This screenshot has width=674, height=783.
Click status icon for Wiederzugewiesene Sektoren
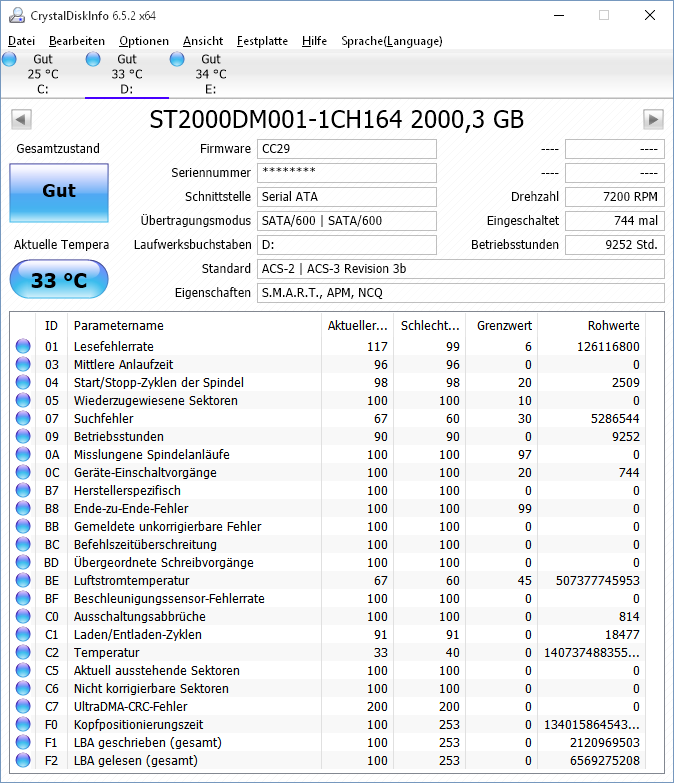tap(23, 400)
